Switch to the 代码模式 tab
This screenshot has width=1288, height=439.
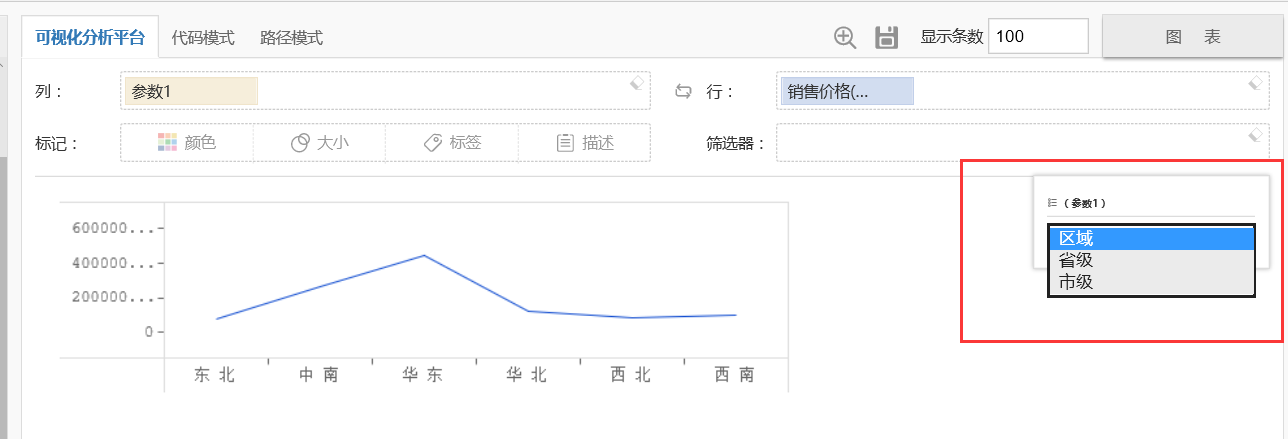point(203,38)
